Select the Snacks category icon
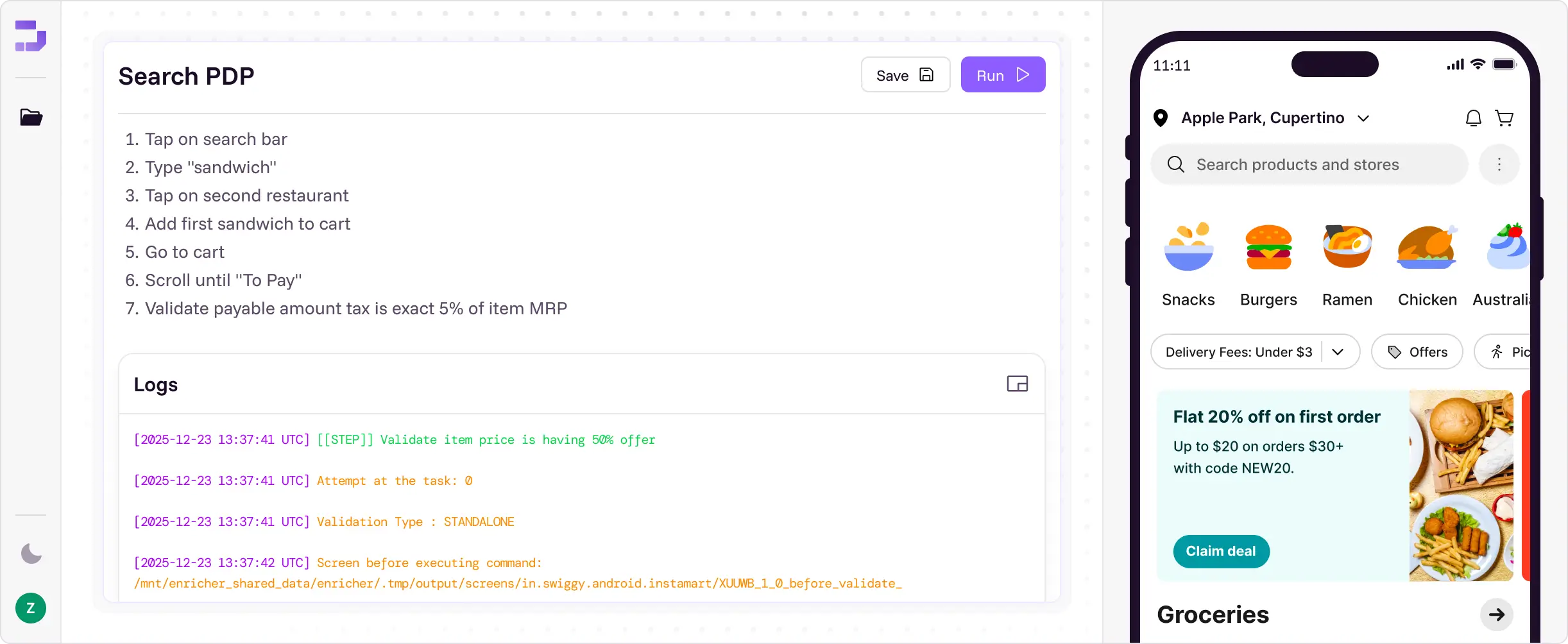This screenshot has width=1568, height=644. coord(1188,248)
